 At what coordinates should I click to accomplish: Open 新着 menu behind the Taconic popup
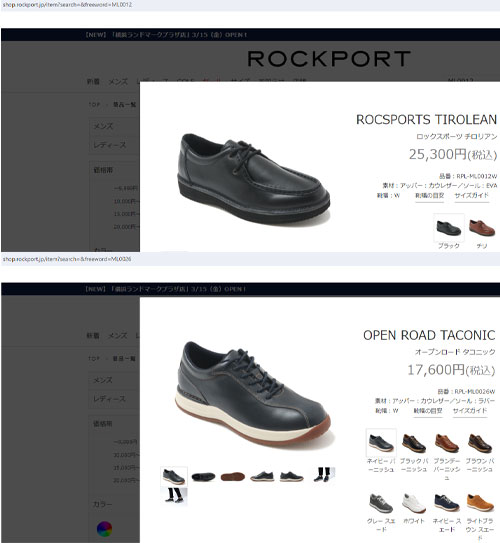[x=93, y=336]
